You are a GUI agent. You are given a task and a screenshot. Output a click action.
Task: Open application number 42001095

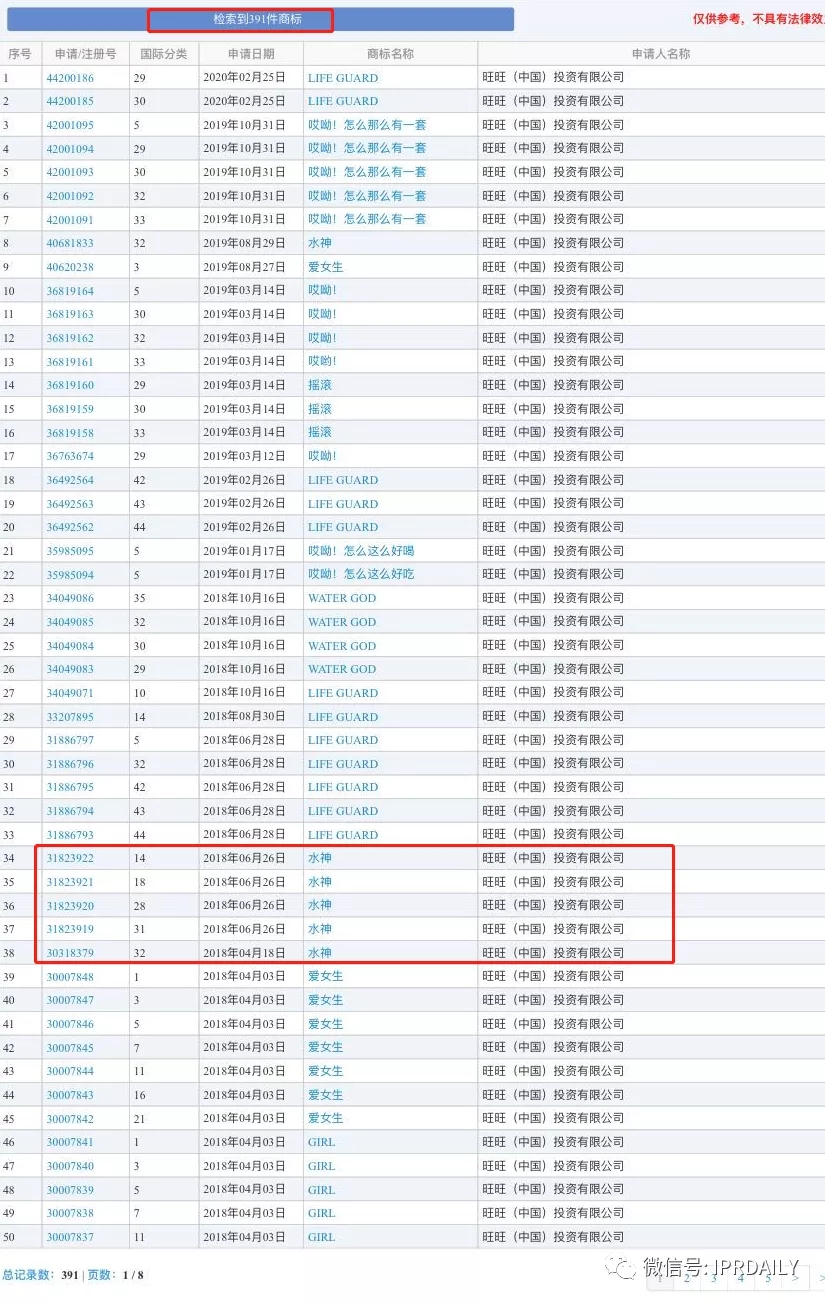(70, 125)
